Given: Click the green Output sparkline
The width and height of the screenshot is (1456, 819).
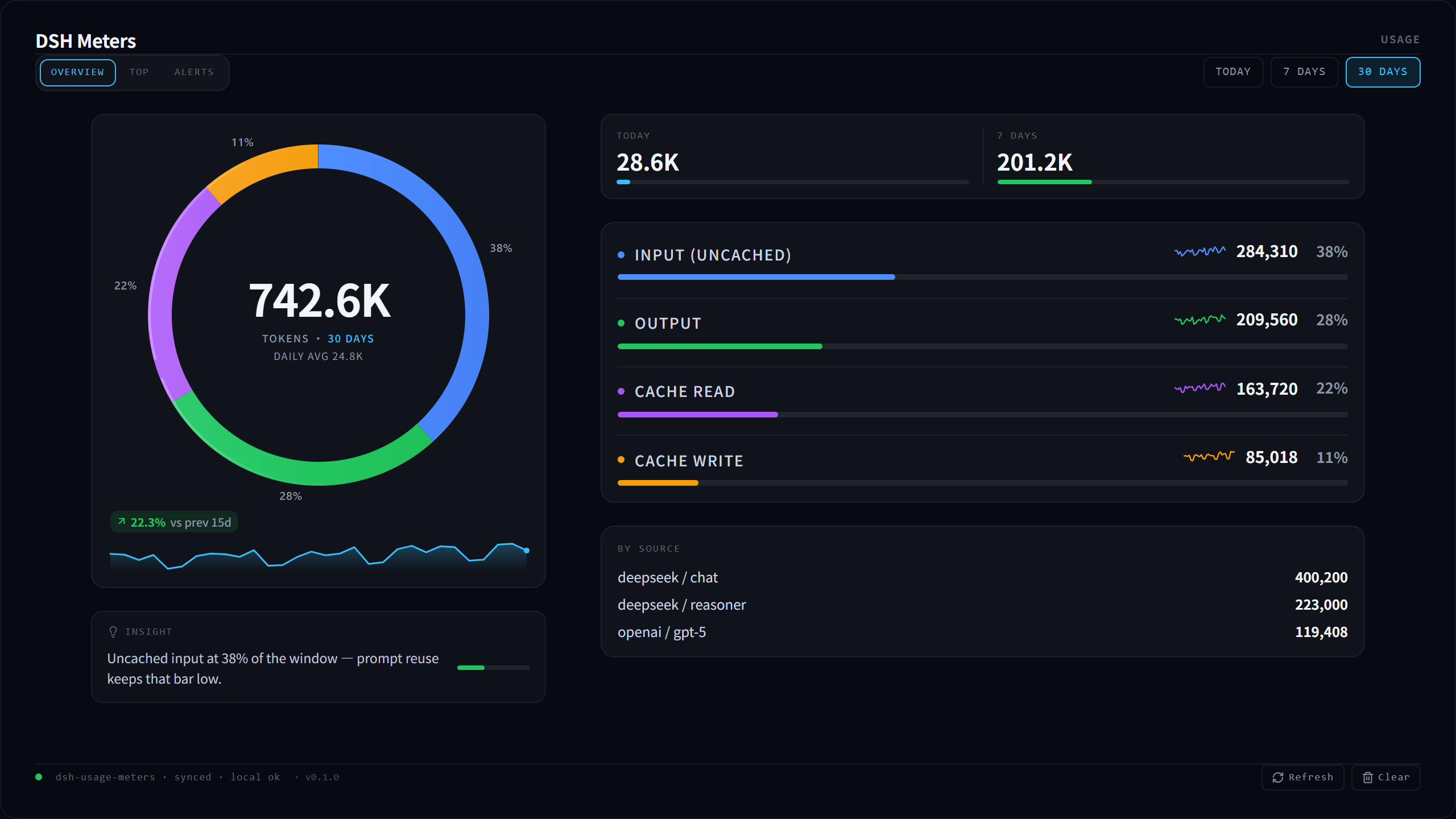Looking at the screenshot, I should [1200, 320].
